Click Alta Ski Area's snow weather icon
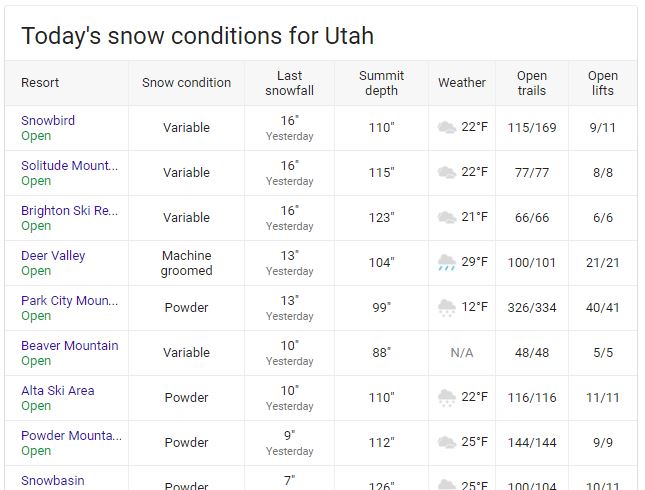Image resolution: width=645 pixels, height=490 pixels. 447,397
